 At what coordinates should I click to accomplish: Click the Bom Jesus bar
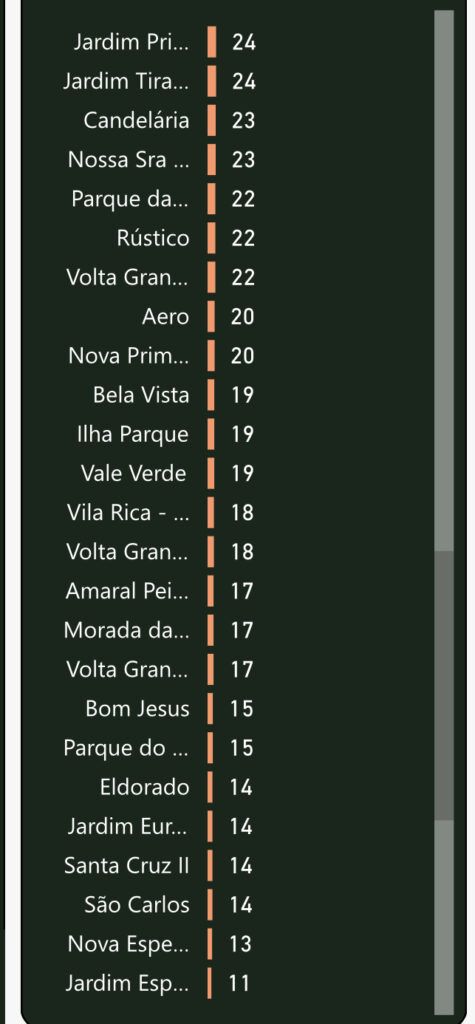click(210, 709)
